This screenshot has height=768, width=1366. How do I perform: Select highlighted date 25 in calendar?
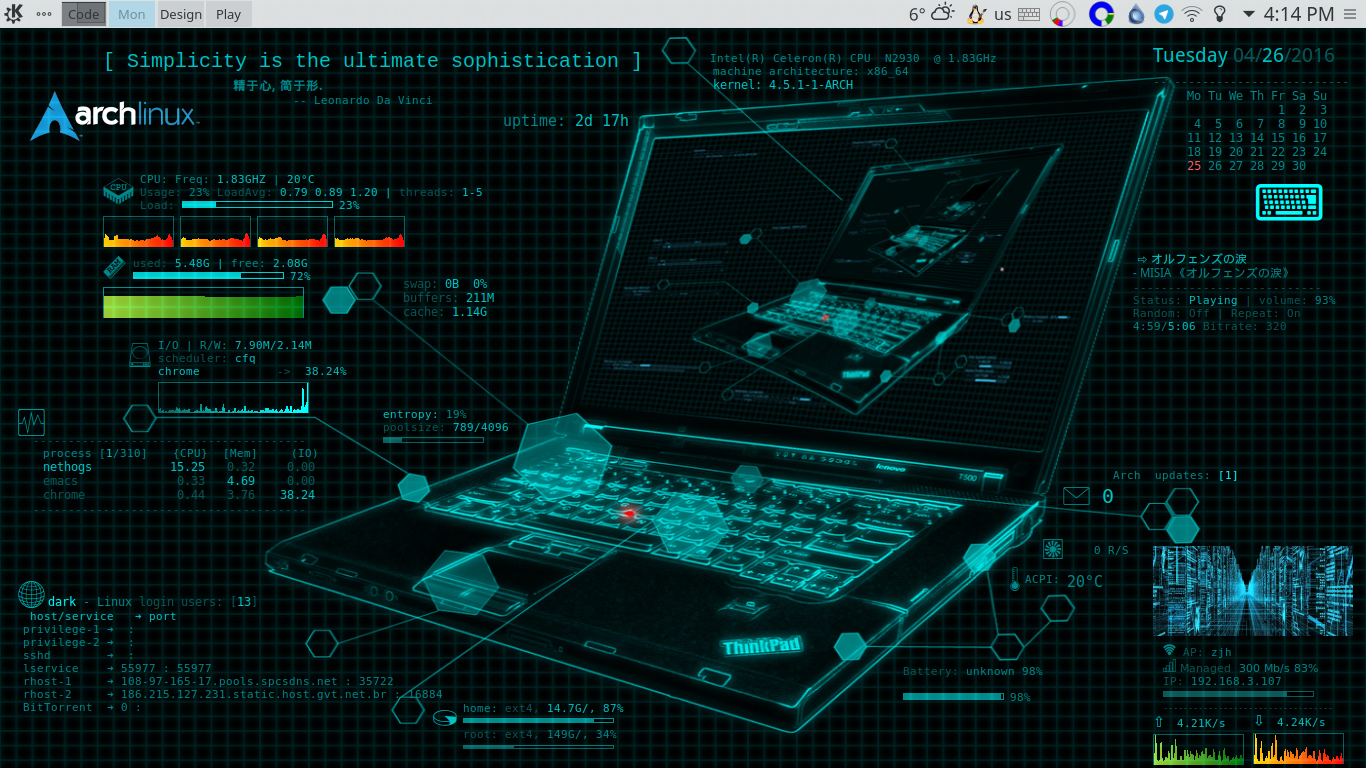1194,166
